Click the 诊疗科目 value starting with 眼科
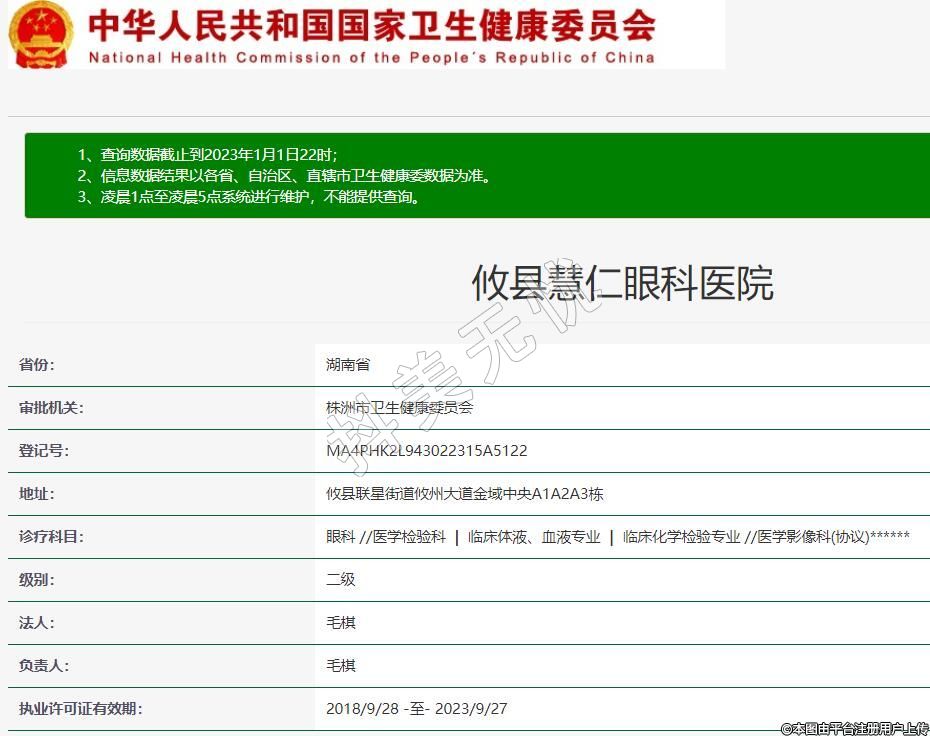This screenshot has height=736, width=930. click(617, 537)
